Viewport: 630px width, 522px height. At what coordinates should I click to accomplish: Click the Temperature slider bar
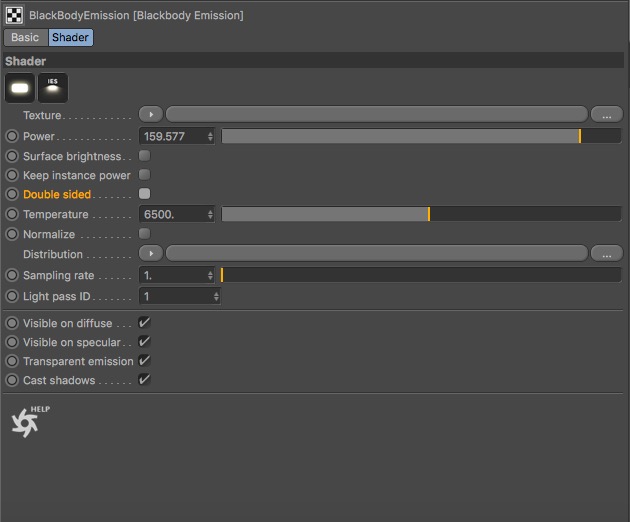pyautogui.click(x=420, y=214)
